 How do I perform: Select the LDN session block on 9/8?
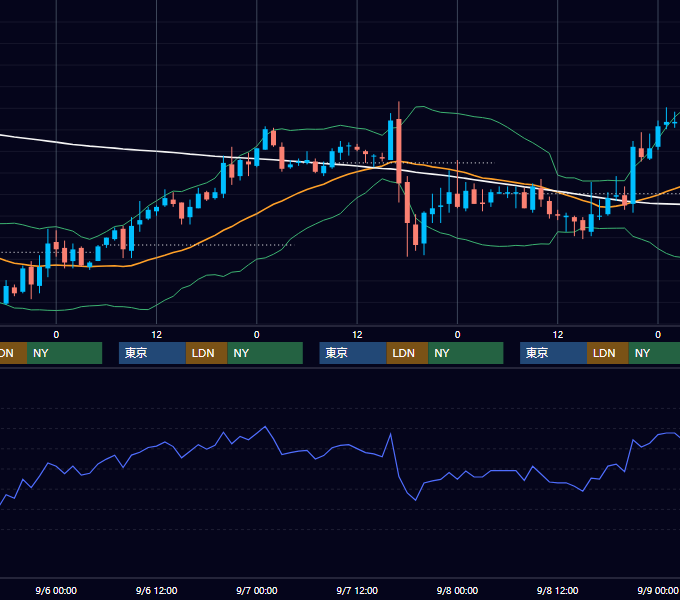[x=608, y=353]
